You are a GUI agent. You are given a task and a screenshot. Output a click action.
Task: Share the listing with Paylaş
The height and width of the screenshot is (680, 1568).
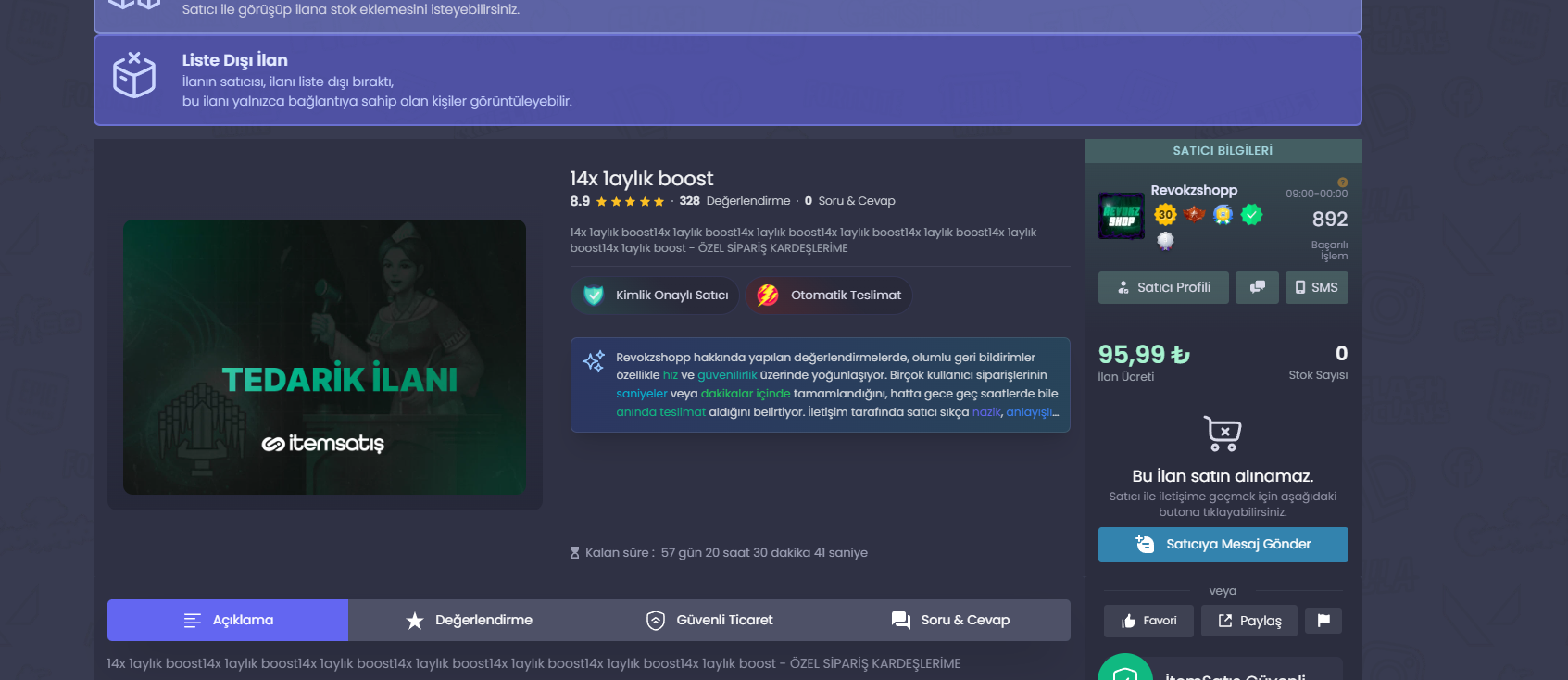[1249, 621]
